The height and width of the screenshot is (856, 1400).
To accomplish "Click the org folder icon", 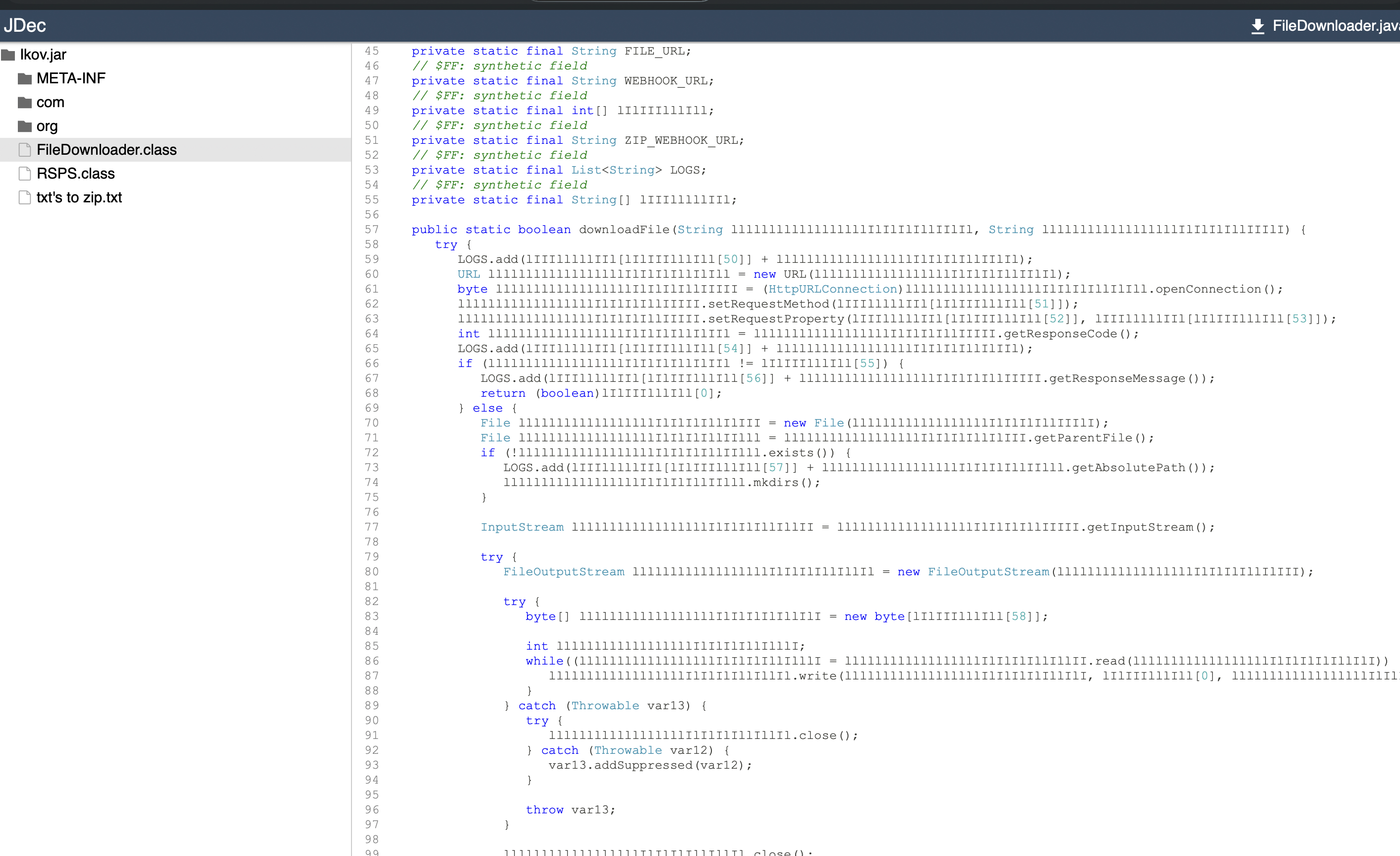I will (x=24, y=126).
